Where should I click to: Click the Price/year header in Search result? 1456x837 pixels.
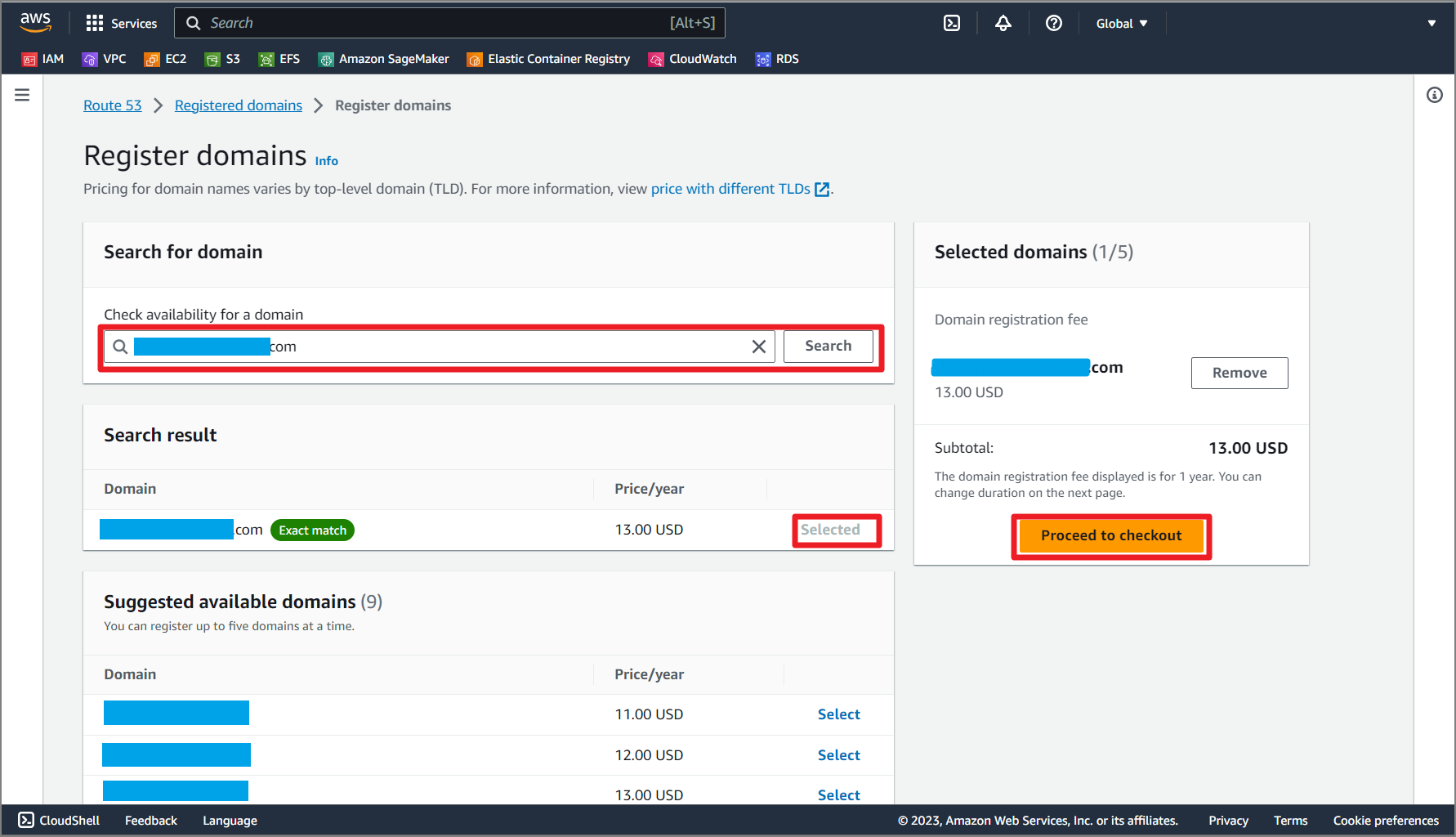point(650,489)
